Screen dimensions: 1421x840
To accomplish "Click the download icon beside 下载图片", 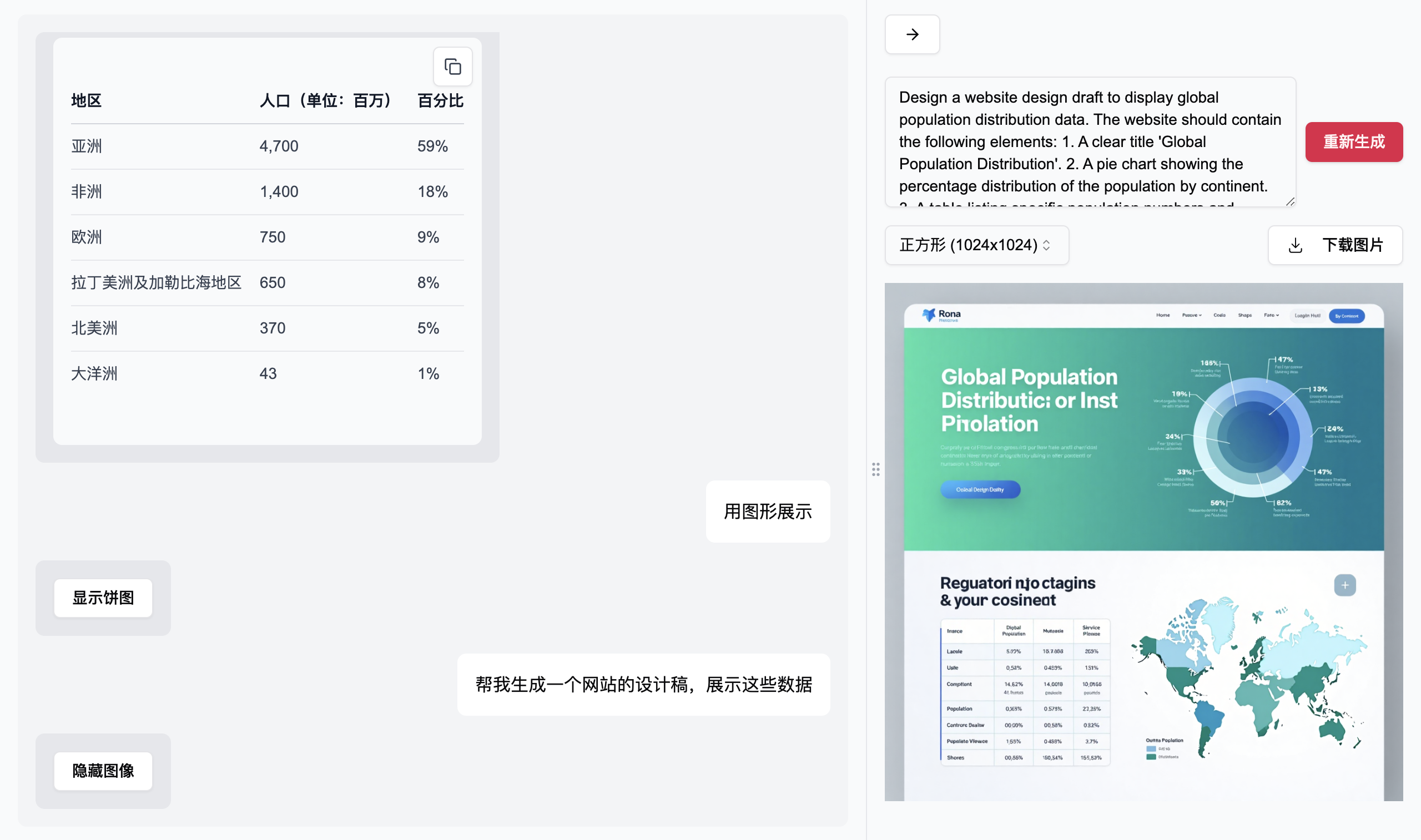I will 1295,245.
